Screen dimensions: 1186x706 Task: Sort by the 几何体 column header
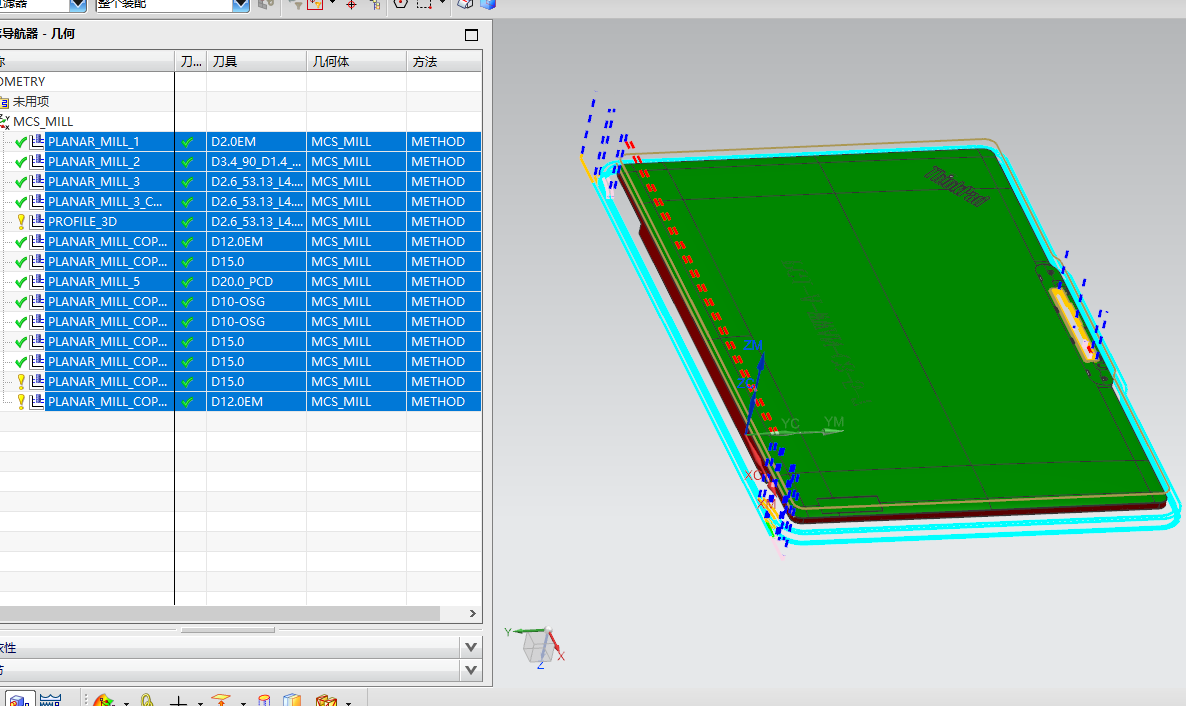point(356,61)
